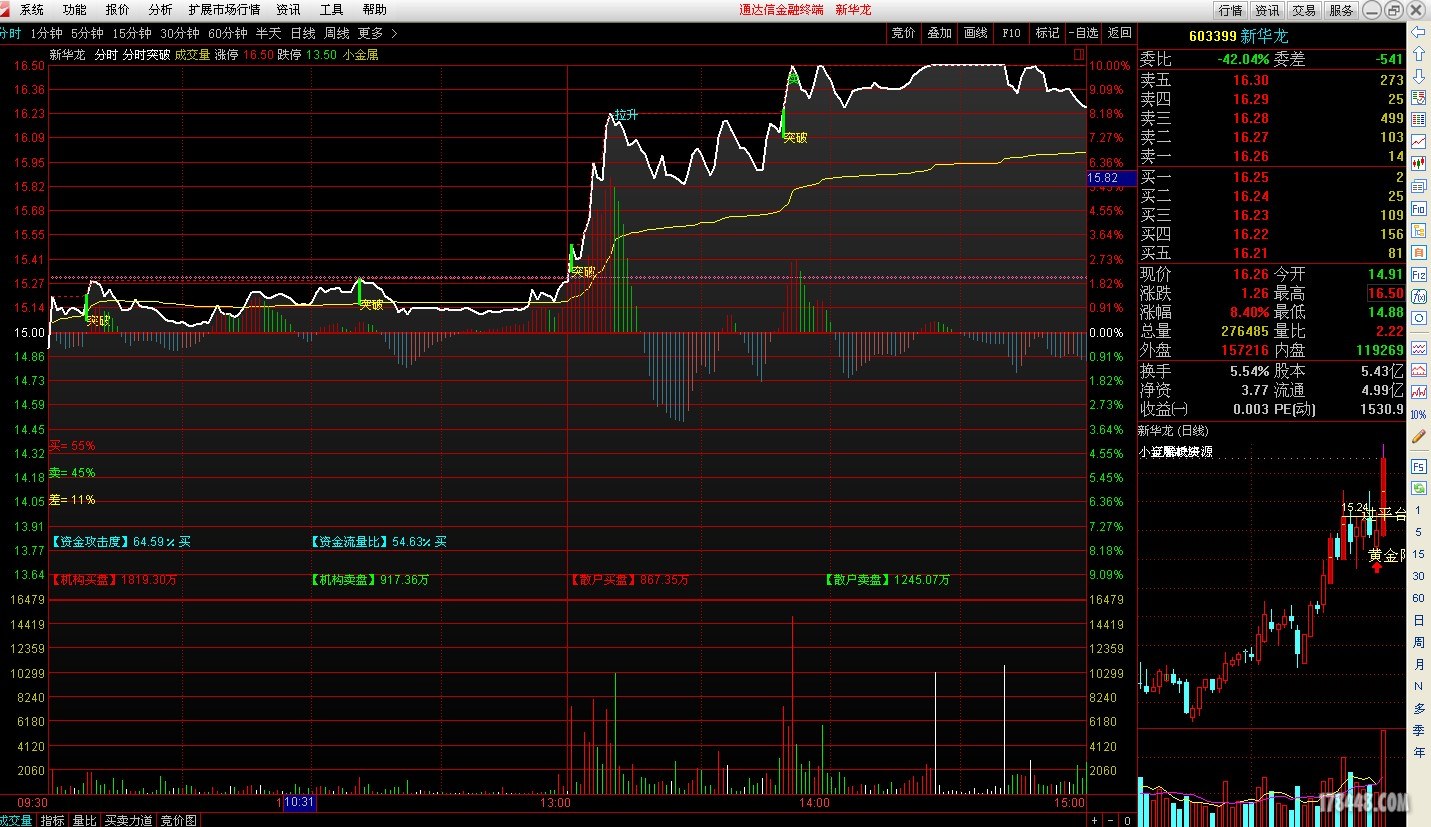Select the 竞价图 bottom tab
Screen dimensions: 1431x827
pyautogui.click(x=179, y=820)
